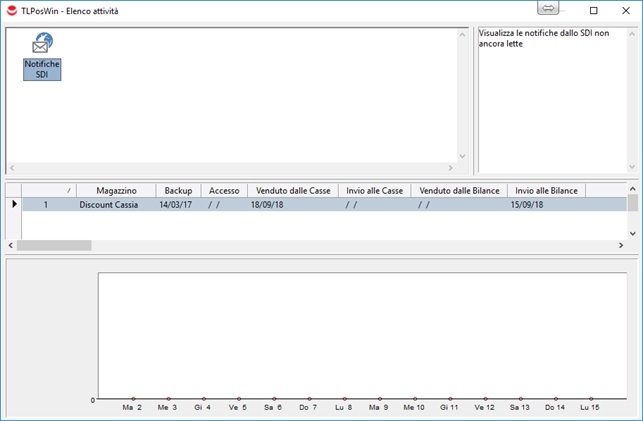Click the chart data point above Ma 2
643x421 pixels.
(132, 398)
